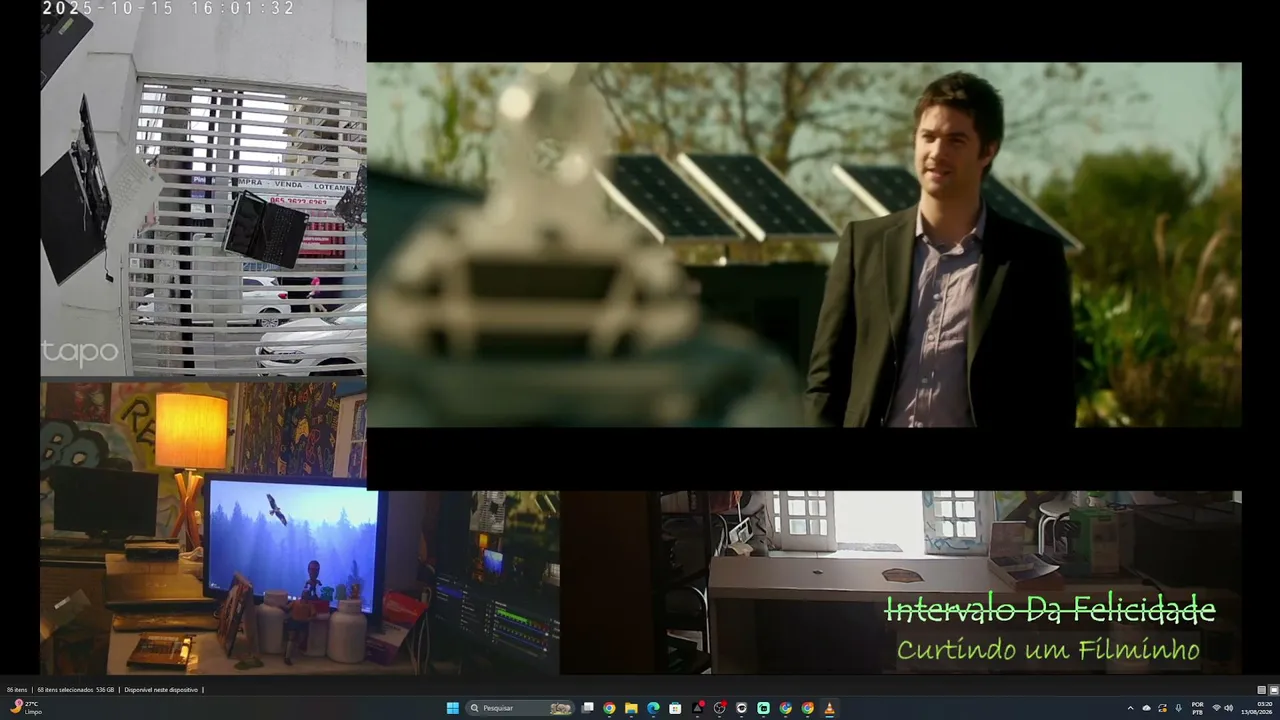This screenshot has height=720, width=1280.
Task: Switch to VLC media player on taskbar
Action: [x=829, y=708]
